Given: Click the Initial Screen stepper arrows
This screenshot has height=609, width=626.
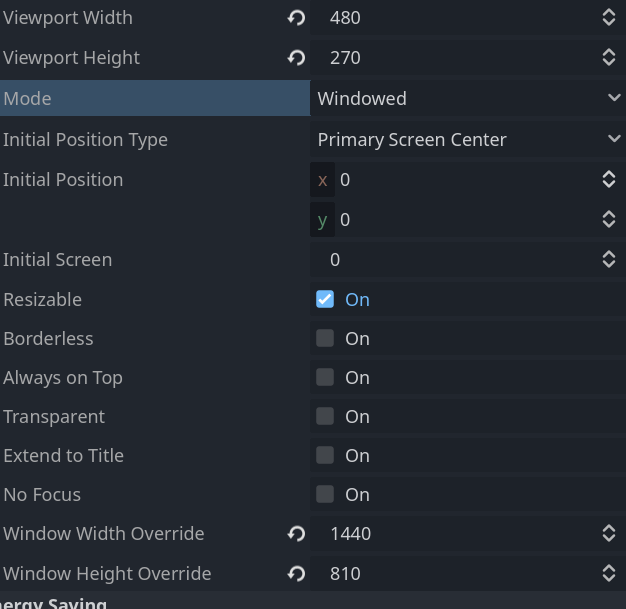Looking at the screenshot, I should tap(608, 260).
